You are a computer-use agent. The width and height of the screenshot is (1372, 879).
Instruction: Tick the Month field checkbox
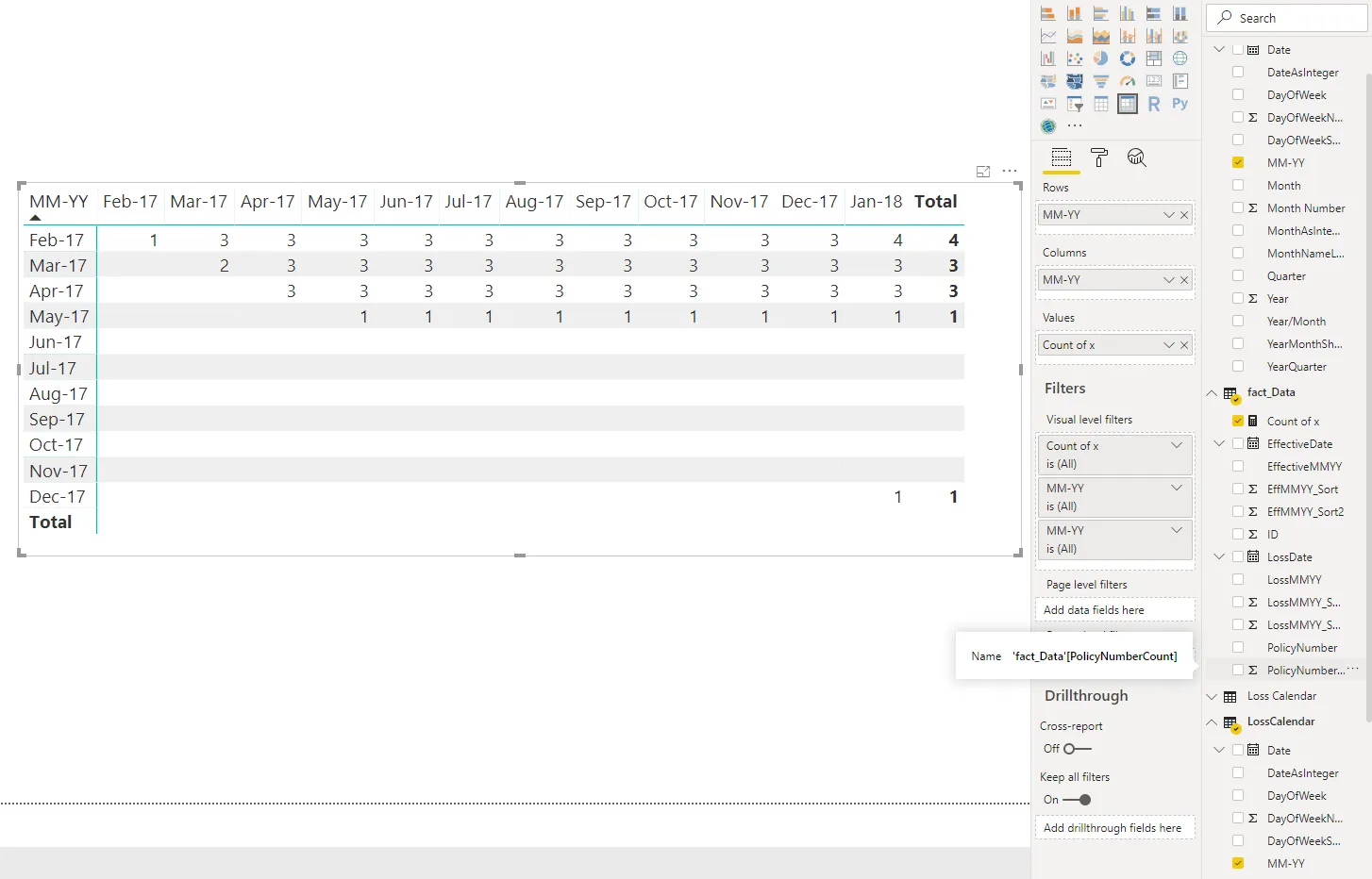(x=1238, y=185)
